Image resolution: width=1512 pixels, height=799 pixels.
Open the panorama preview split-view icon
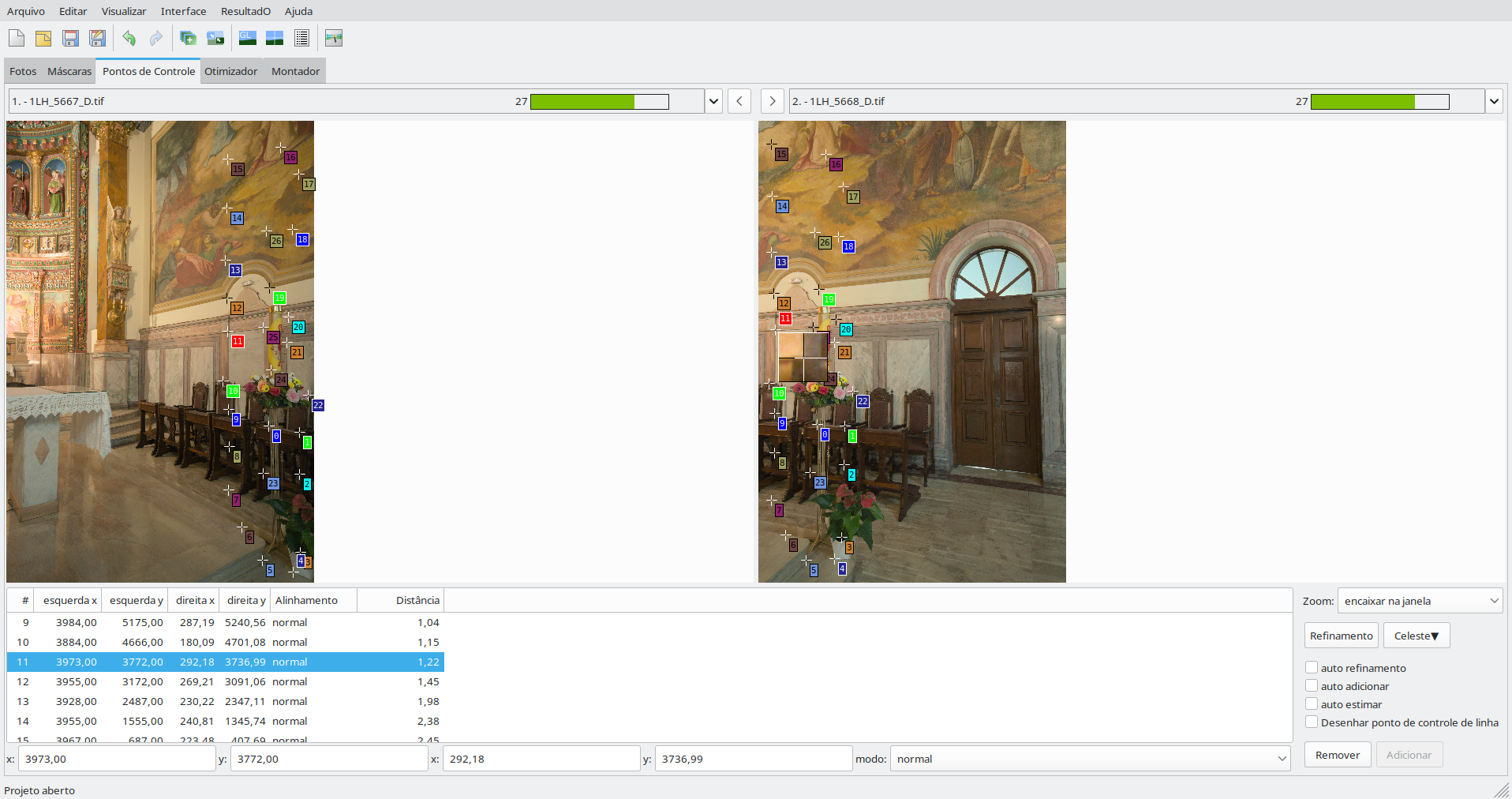coord(275,38)
